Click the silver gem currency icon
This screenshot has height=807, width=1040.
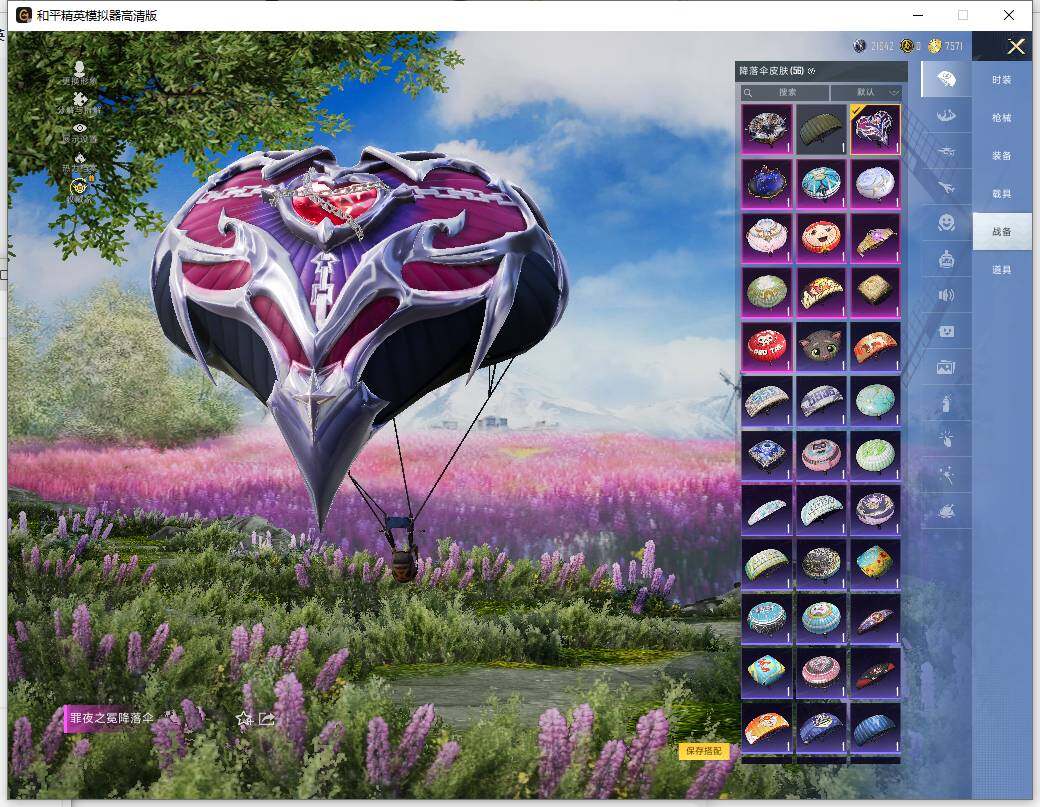860,46
